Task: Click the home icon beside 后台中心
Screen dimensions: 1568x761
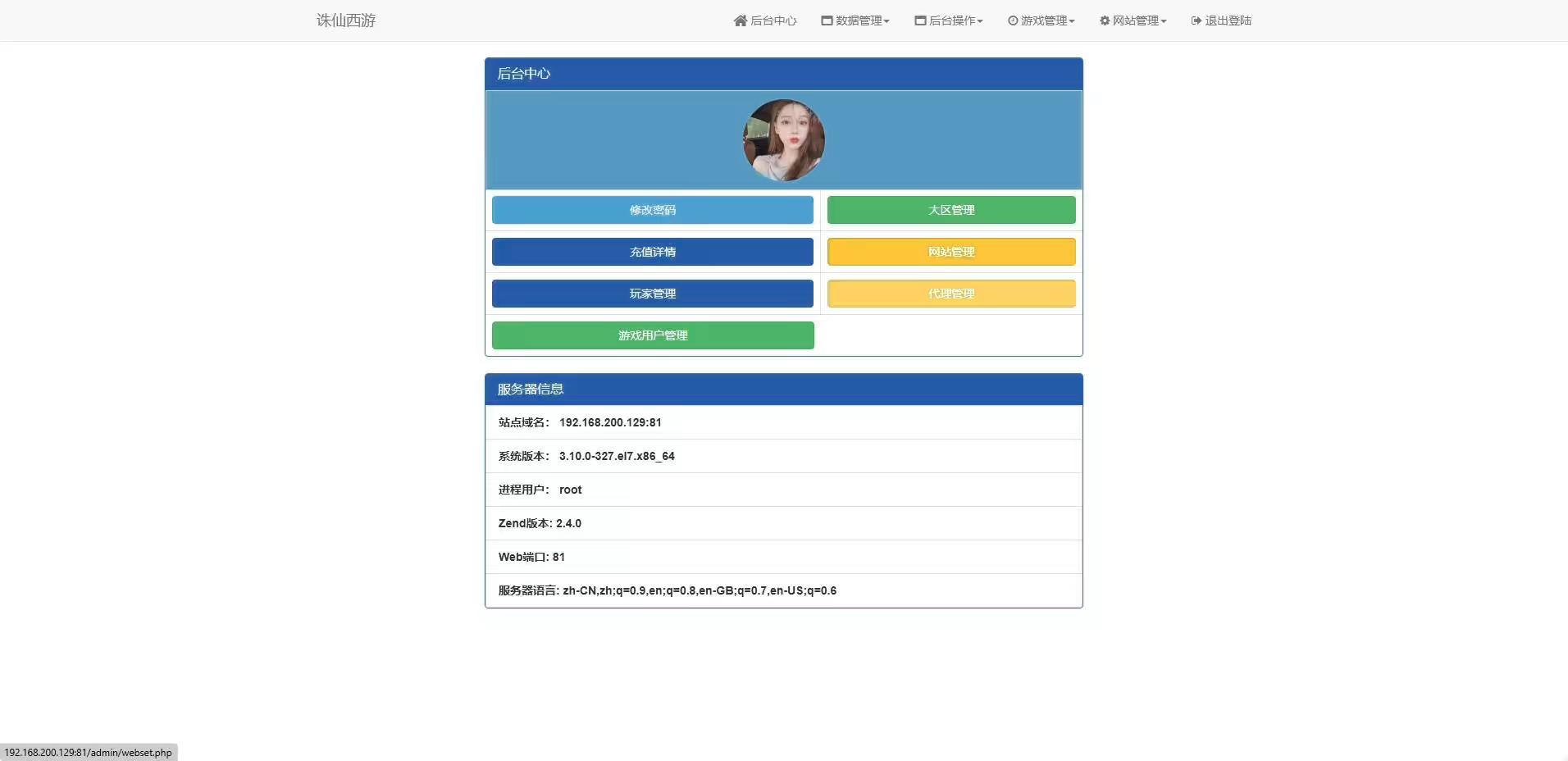Action: (x=741, y=21)
